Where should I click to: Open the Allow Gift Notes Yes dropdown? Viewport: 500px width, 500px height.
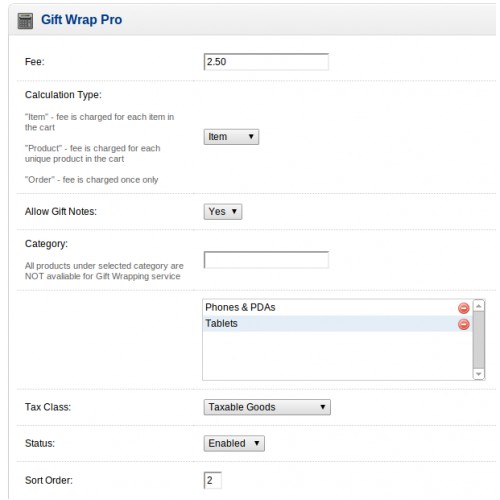pyautogui.click(x=223, y=211)
